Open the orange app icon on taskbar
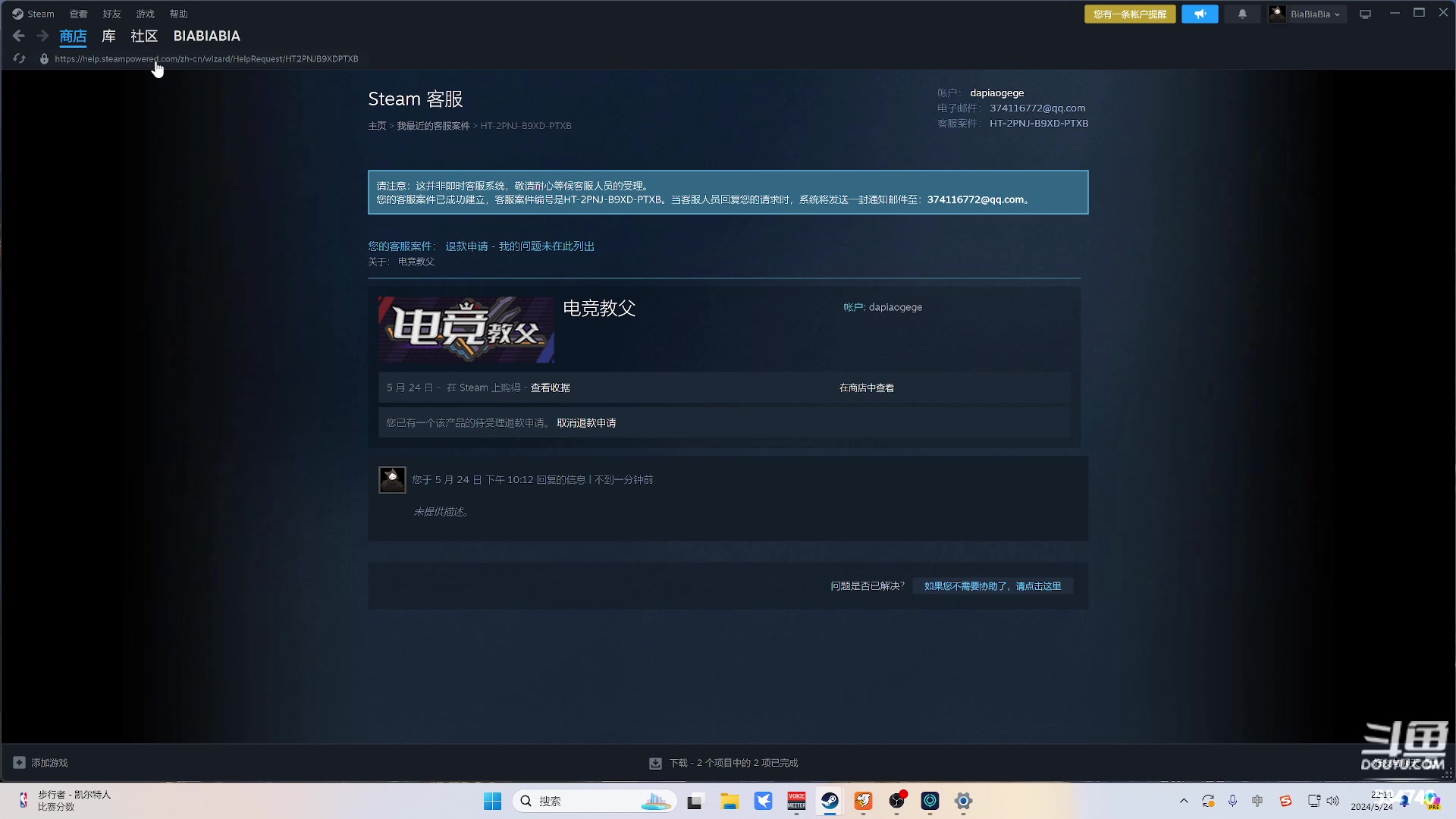 pyautogui.click(x=863, y=801)
